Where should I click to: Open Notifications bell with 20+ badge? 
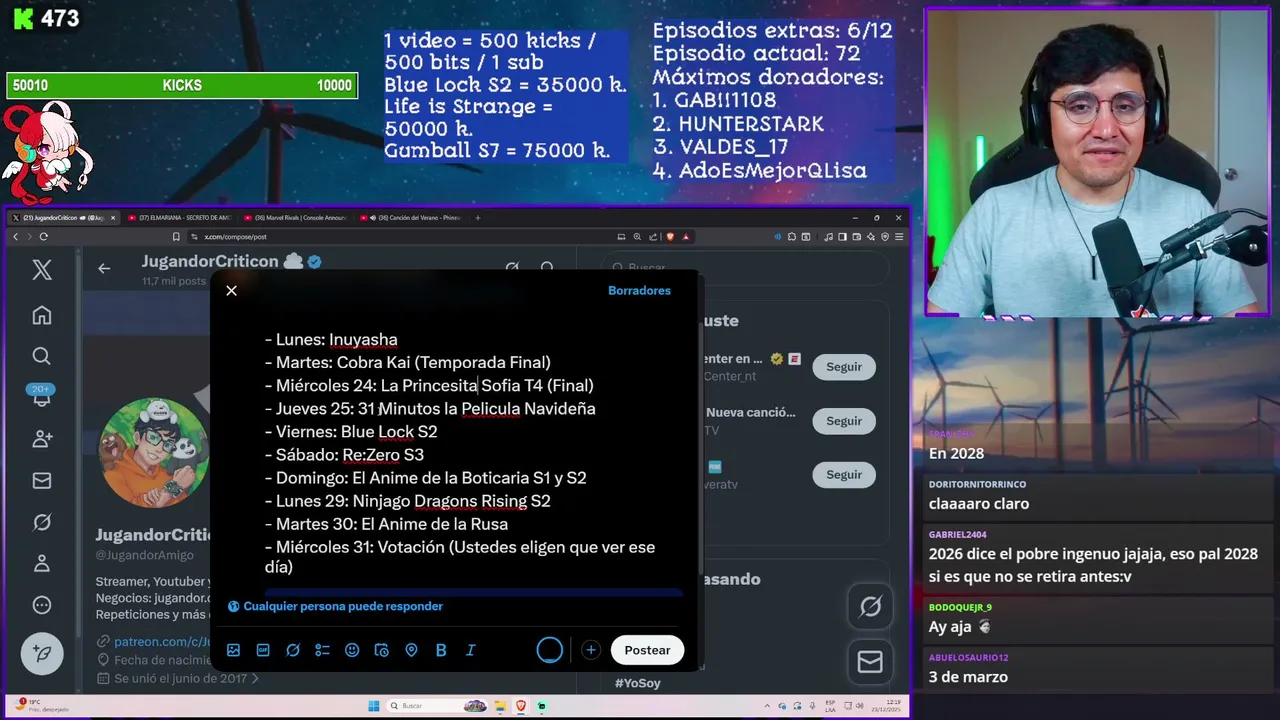(x=41, y=397)
